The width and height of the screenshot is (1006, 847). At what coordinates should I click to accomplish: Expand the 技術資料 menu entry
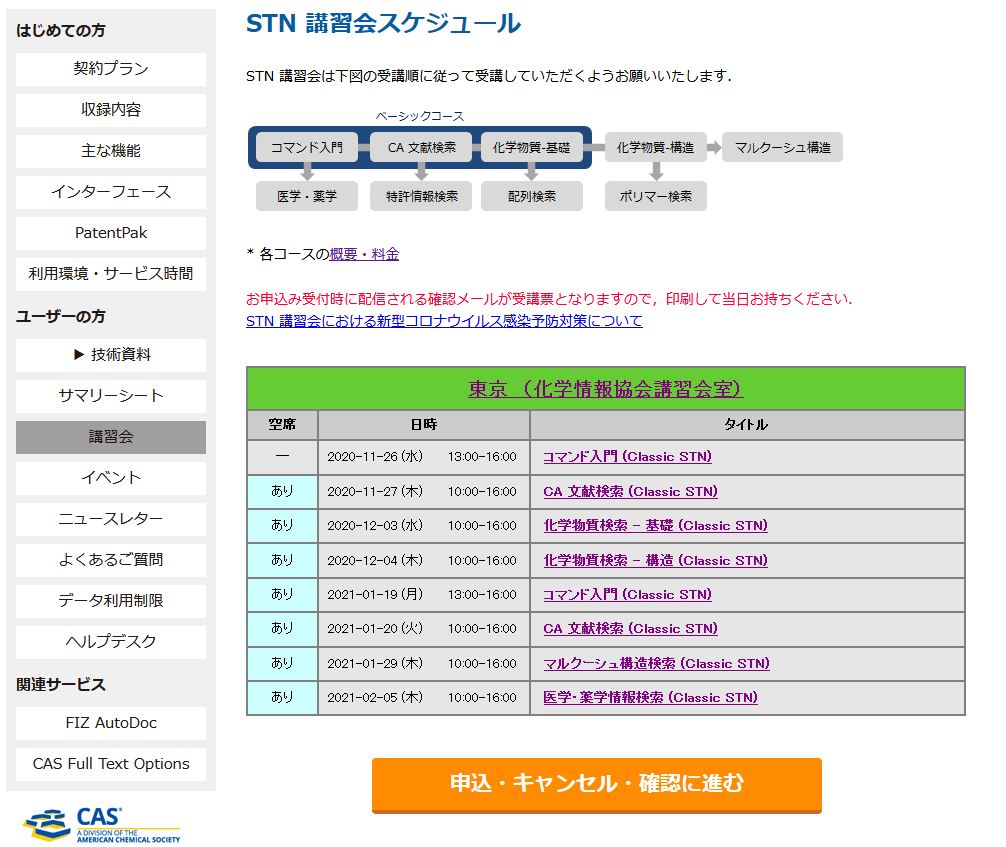coord(111,355)
